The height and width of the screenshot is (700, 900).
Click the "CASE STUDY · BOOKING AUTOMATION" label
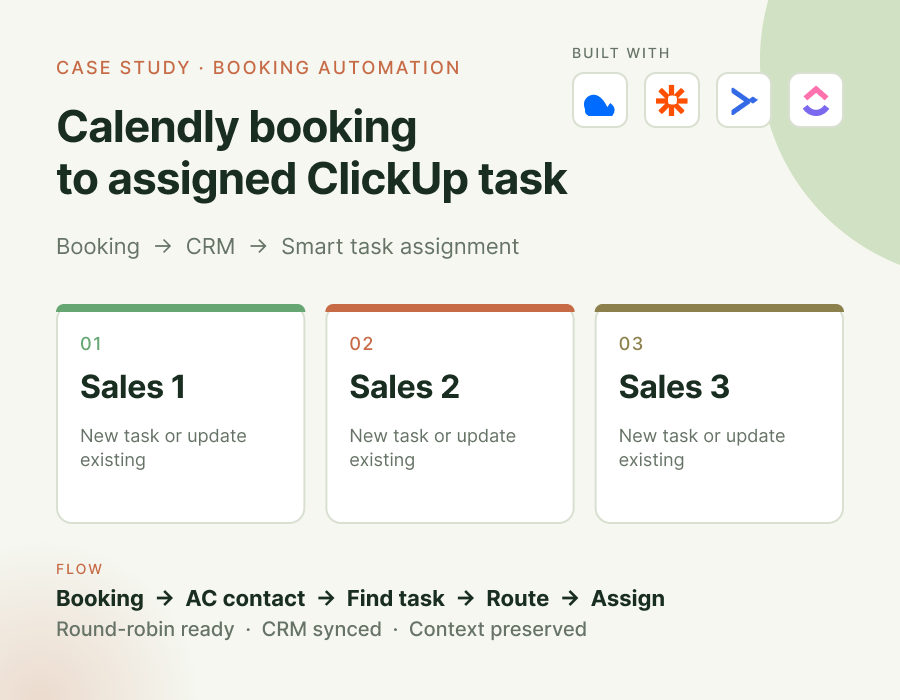click(x=258, y=68)
